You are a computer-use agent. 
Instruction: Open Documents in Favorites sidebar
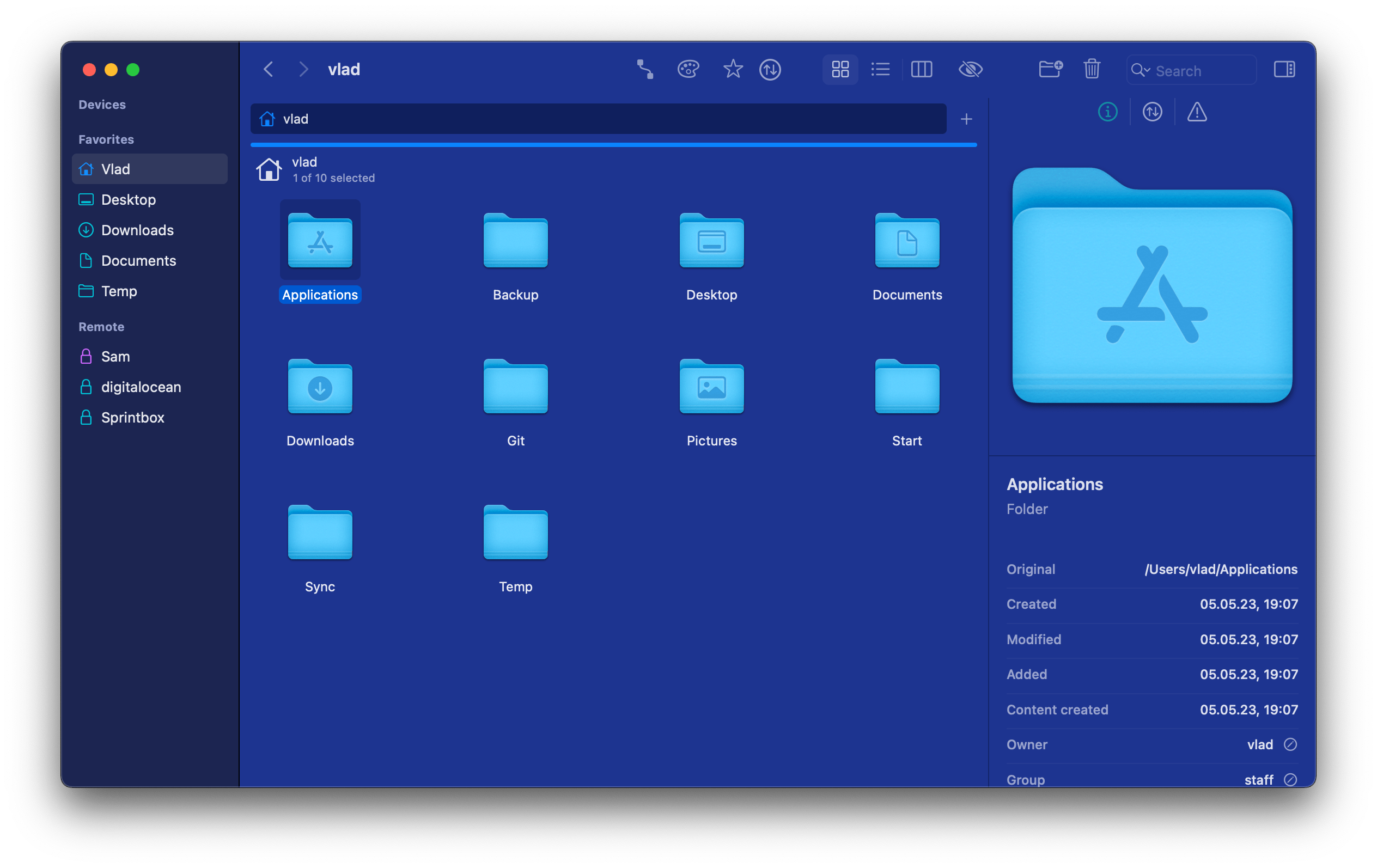pyautogui.click(x=150, y=261)
